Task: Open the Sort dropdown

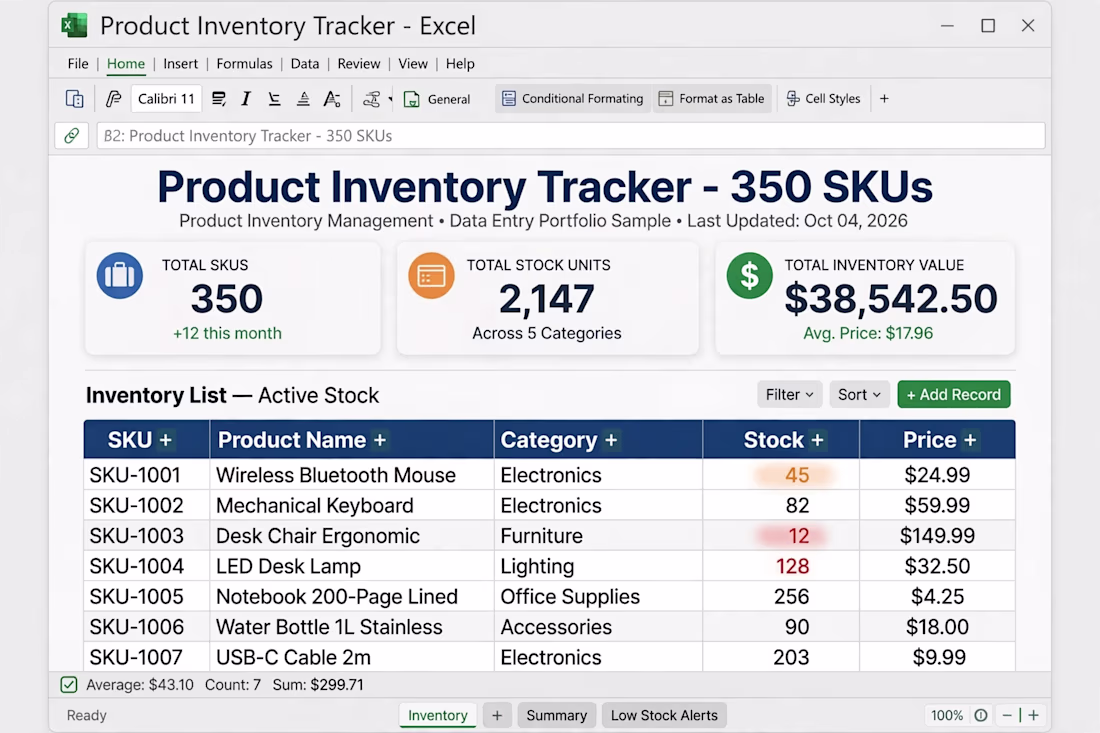Action: coord(859,395)
